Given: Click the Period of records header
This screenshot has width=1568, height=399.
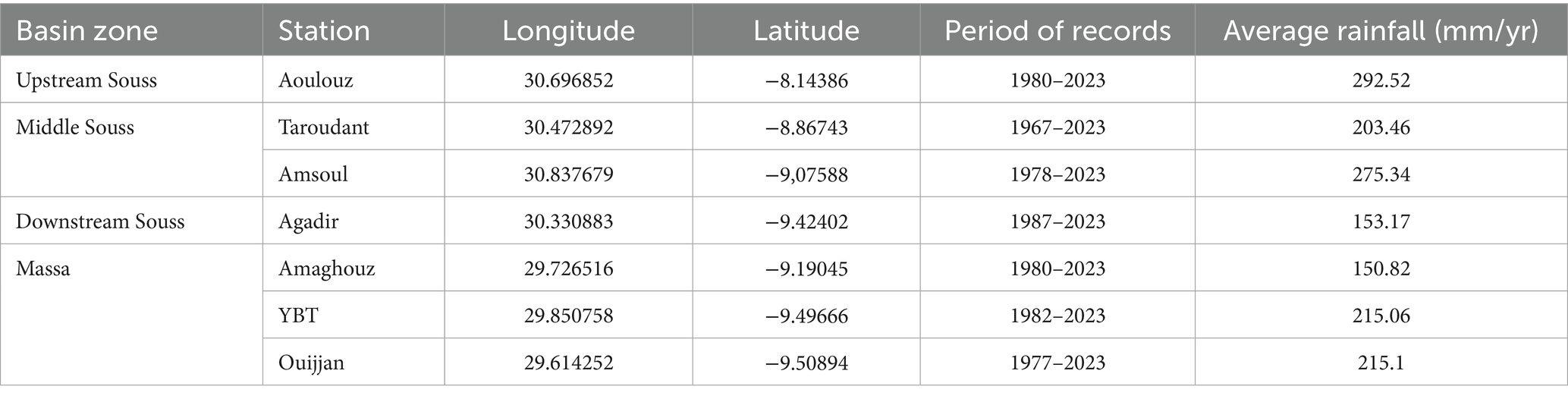Looking at the screenshot, I should click(x=1057, y=30).
